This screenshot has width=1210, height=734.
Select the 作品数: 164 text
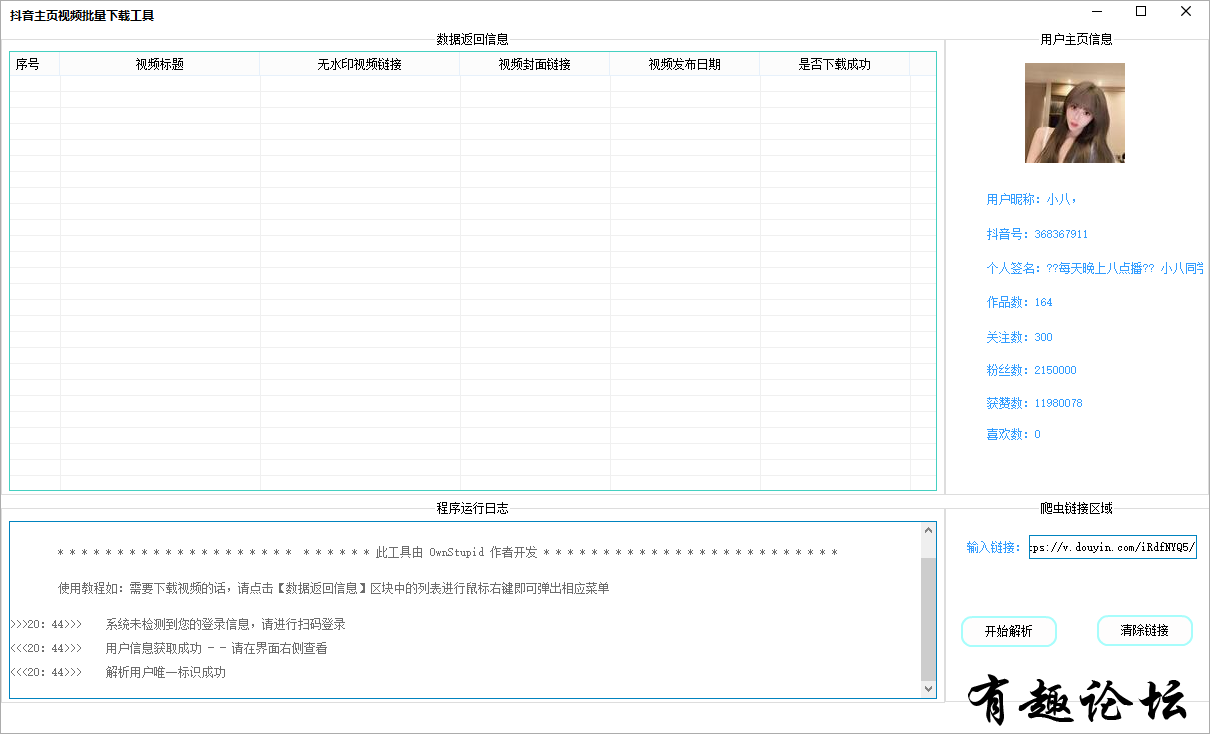[x=1019, y=302]
